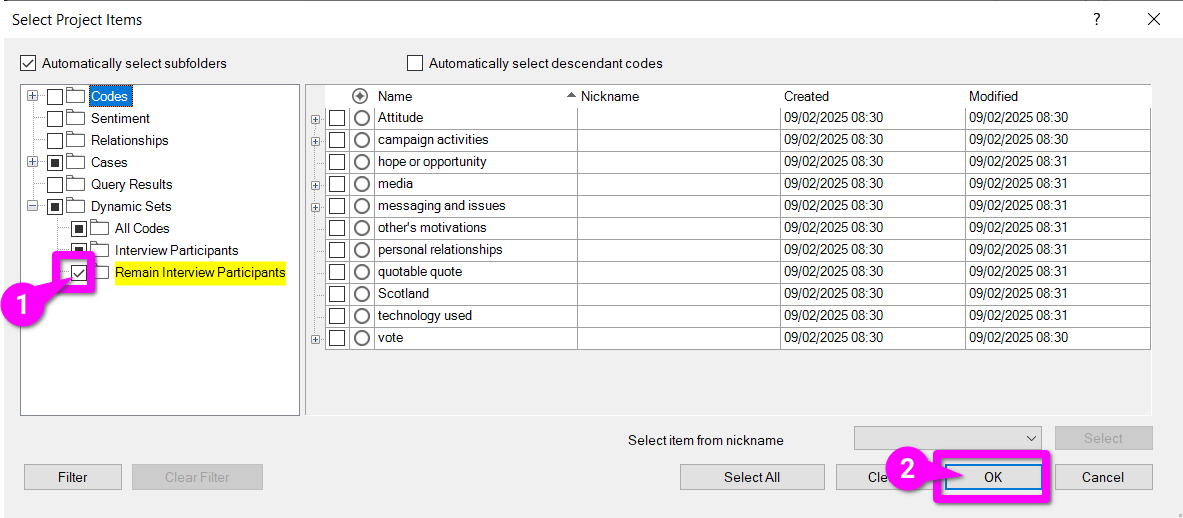Click the code type icon in column header
Screen dimensions: 1183x518
361,96
